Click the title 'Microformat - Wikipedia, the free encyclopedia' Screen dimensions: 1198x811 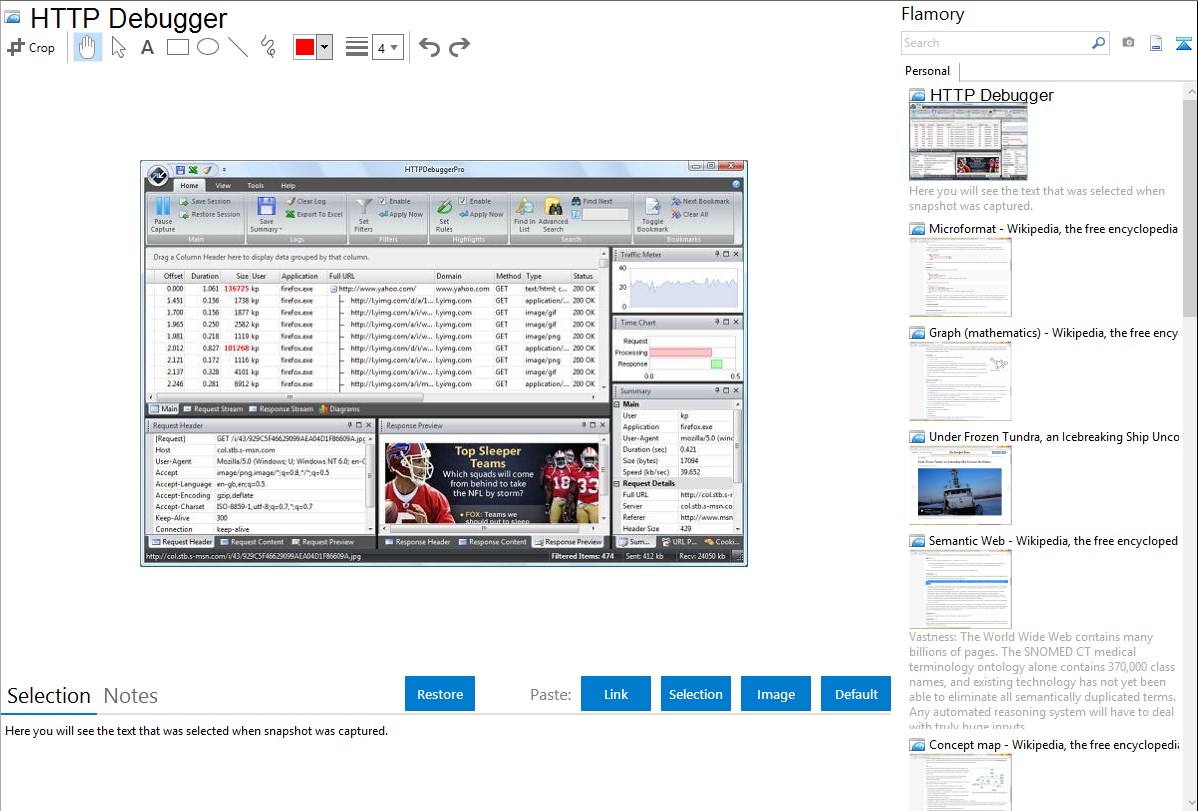(x=1053, y=229)
